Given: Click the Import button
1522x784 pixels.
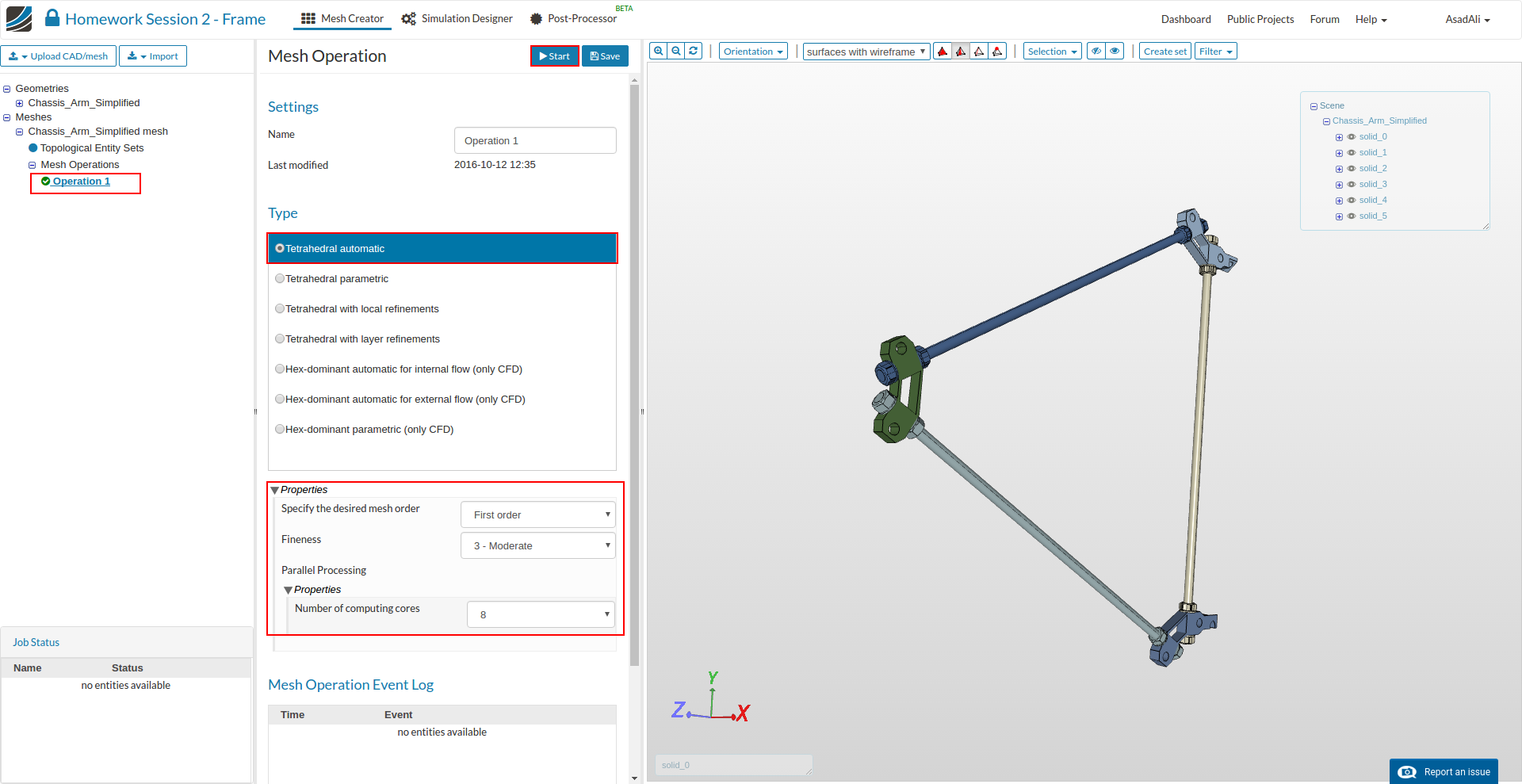Looking at the screenshot, I should tap(153, 56).
